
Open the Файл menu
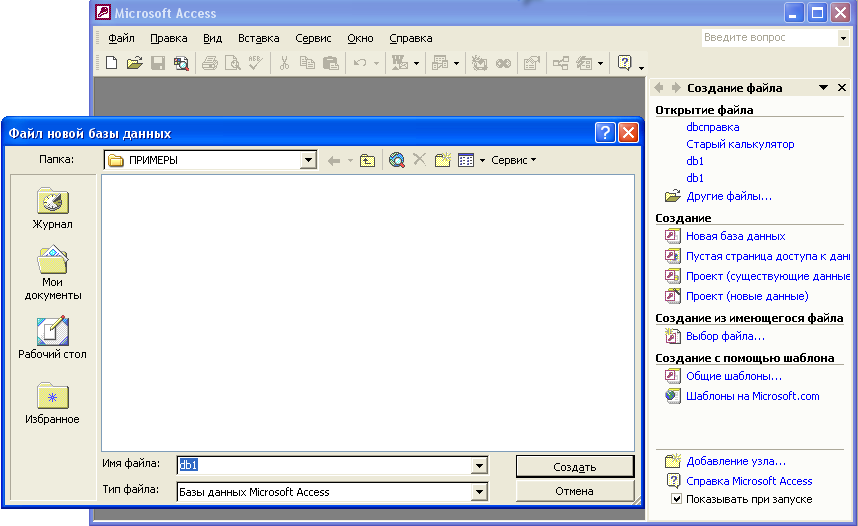(121, 38)
